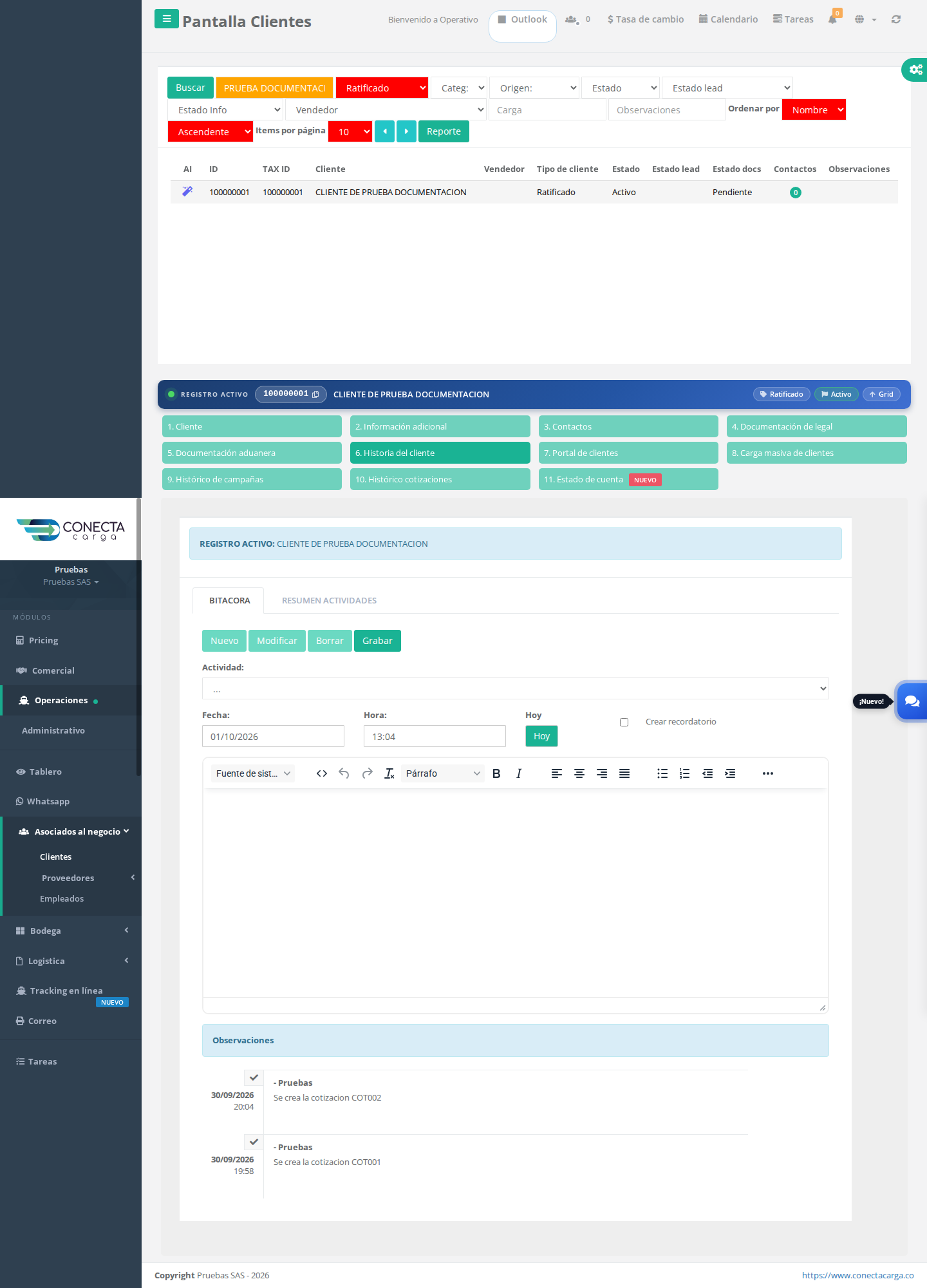Viewport: 927px width, 1288px height.
Task: Open the Ratificado client type dropdown
Action: 382,88
